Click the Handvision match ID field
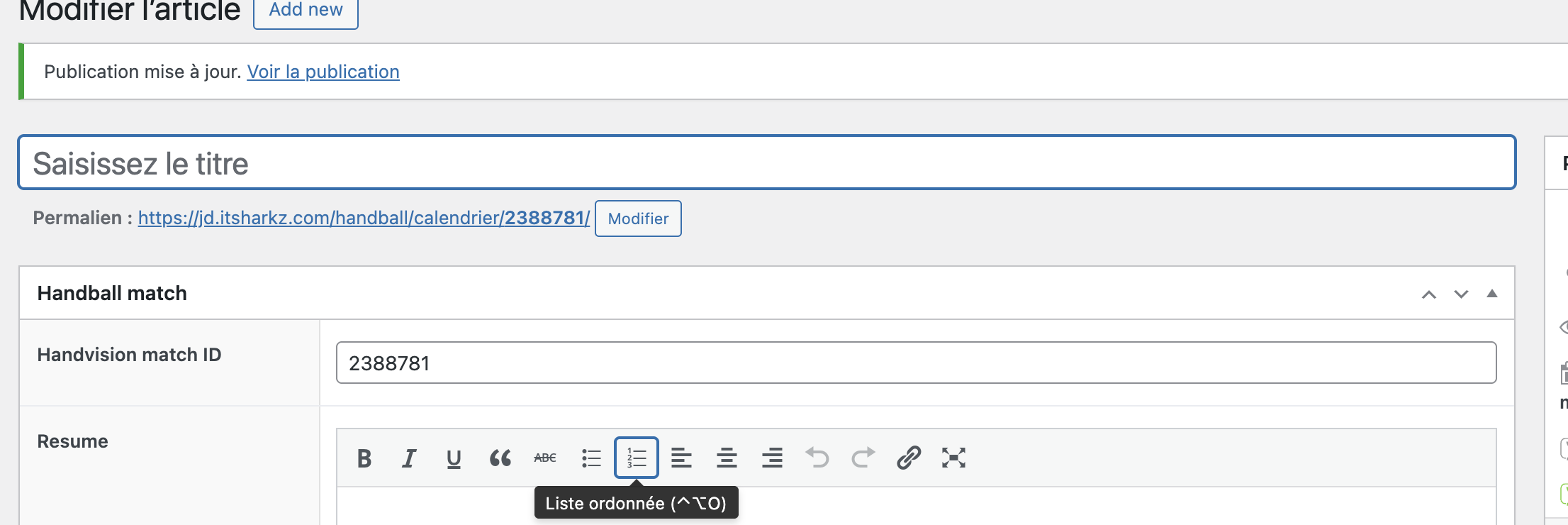 tap(916, 363)
